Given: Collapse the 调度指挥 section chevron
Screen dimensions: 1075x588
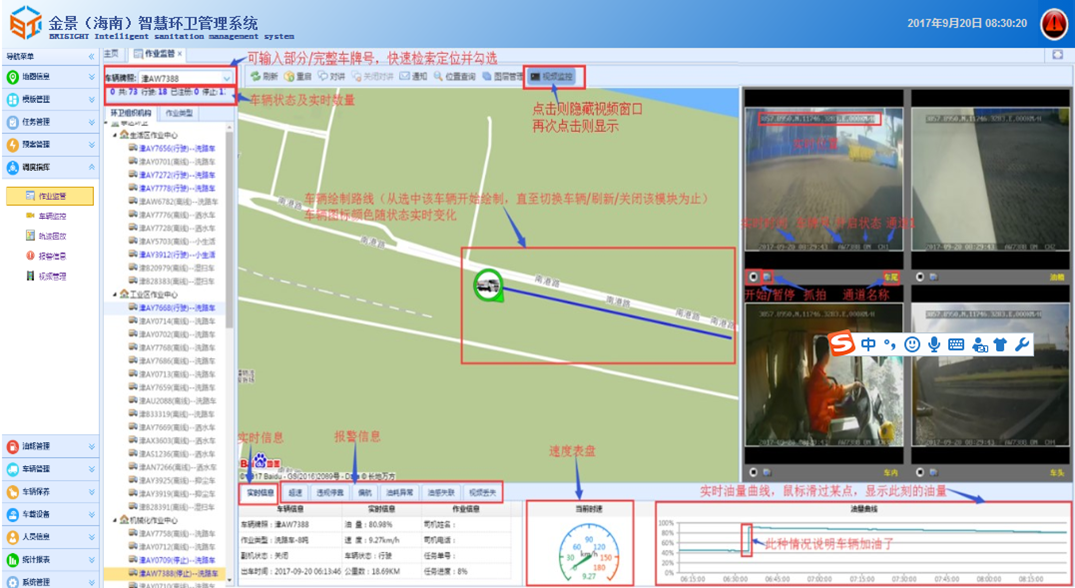Looking at the screenshot, I should point(91,167).
